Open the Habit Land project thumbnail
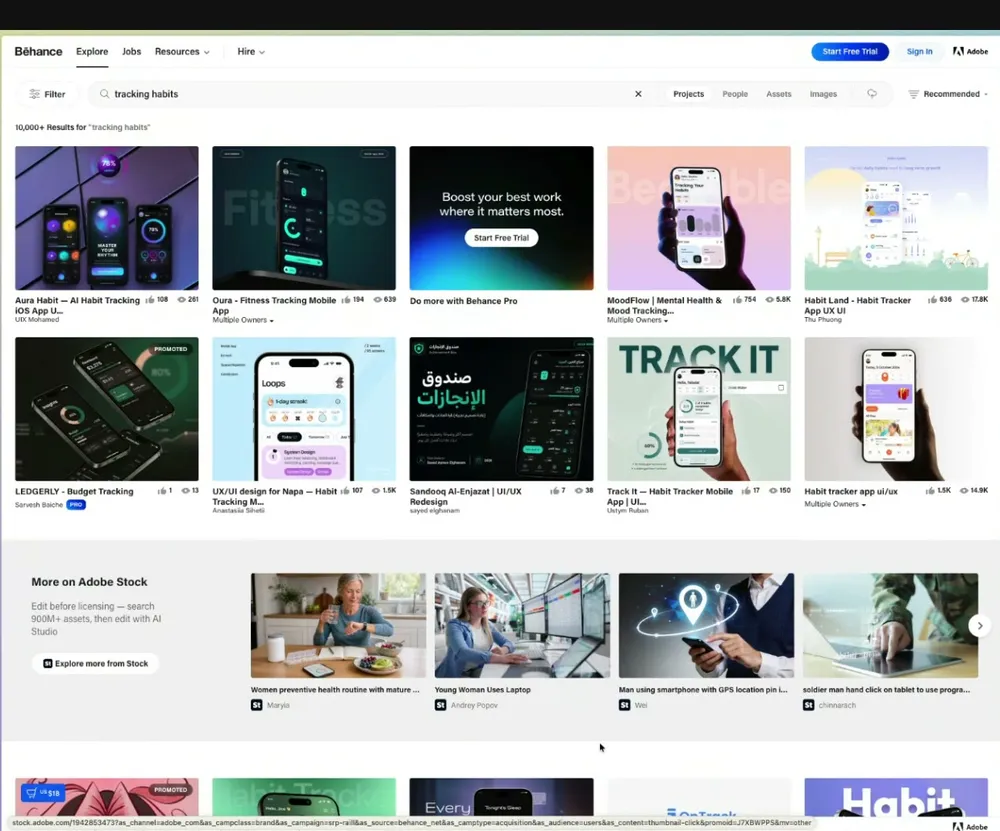 point(896,218)
